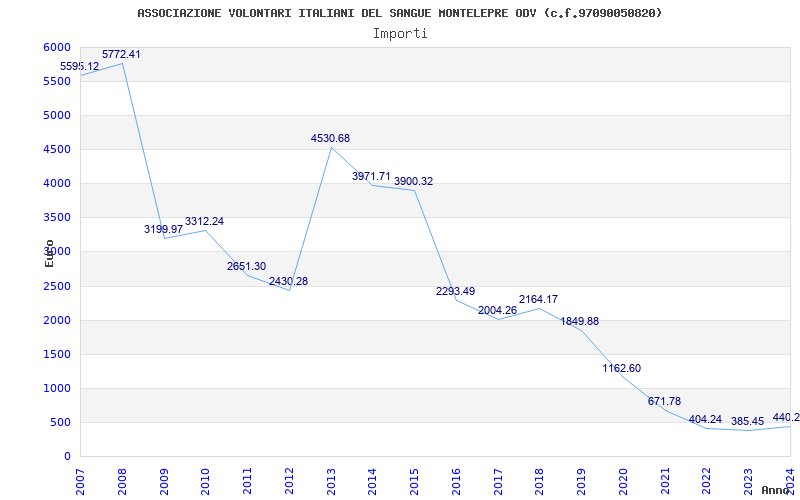800x500 pixels.
Task: Select the y-axis tick 4500
Action: [x=58, y=149]
